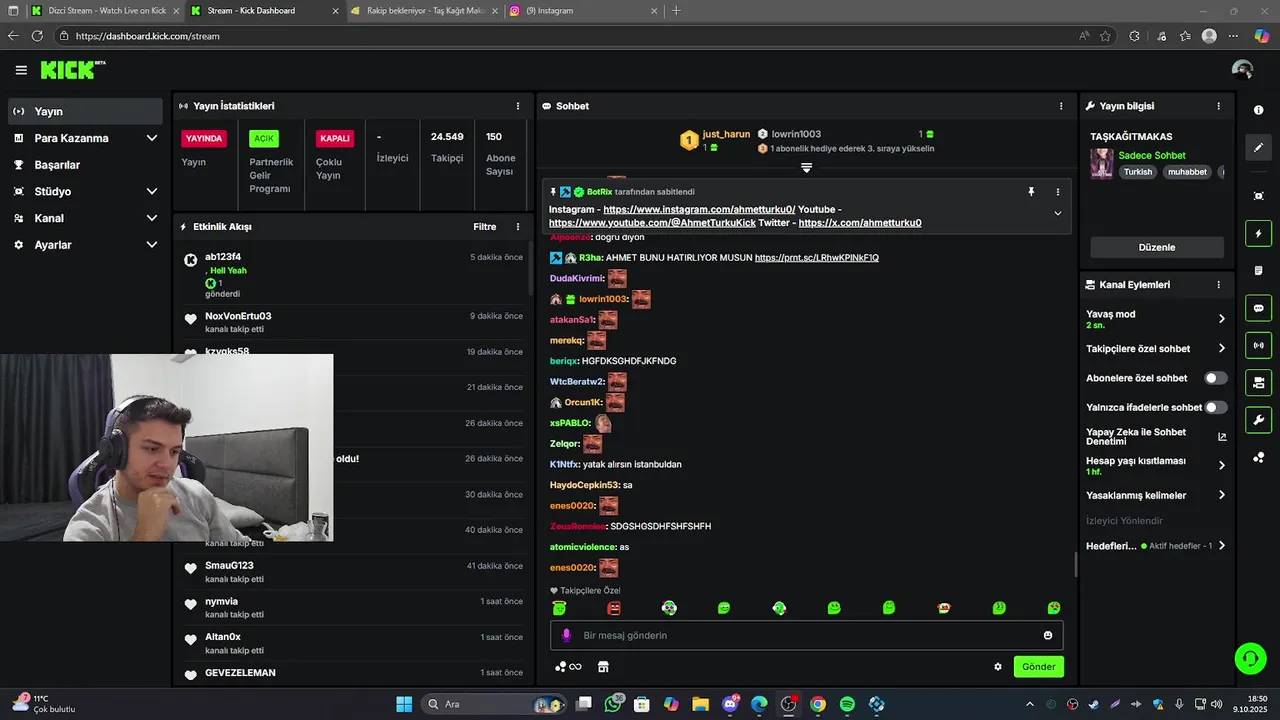Expand the Para Kazanma sidebar section
This screenshot has height=720, width=1280.
(152, 138)
